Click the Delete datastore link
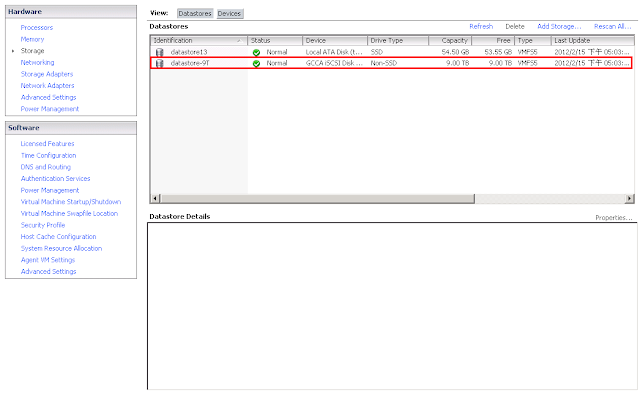The image size is (640, 395). [x=515, y=27]
